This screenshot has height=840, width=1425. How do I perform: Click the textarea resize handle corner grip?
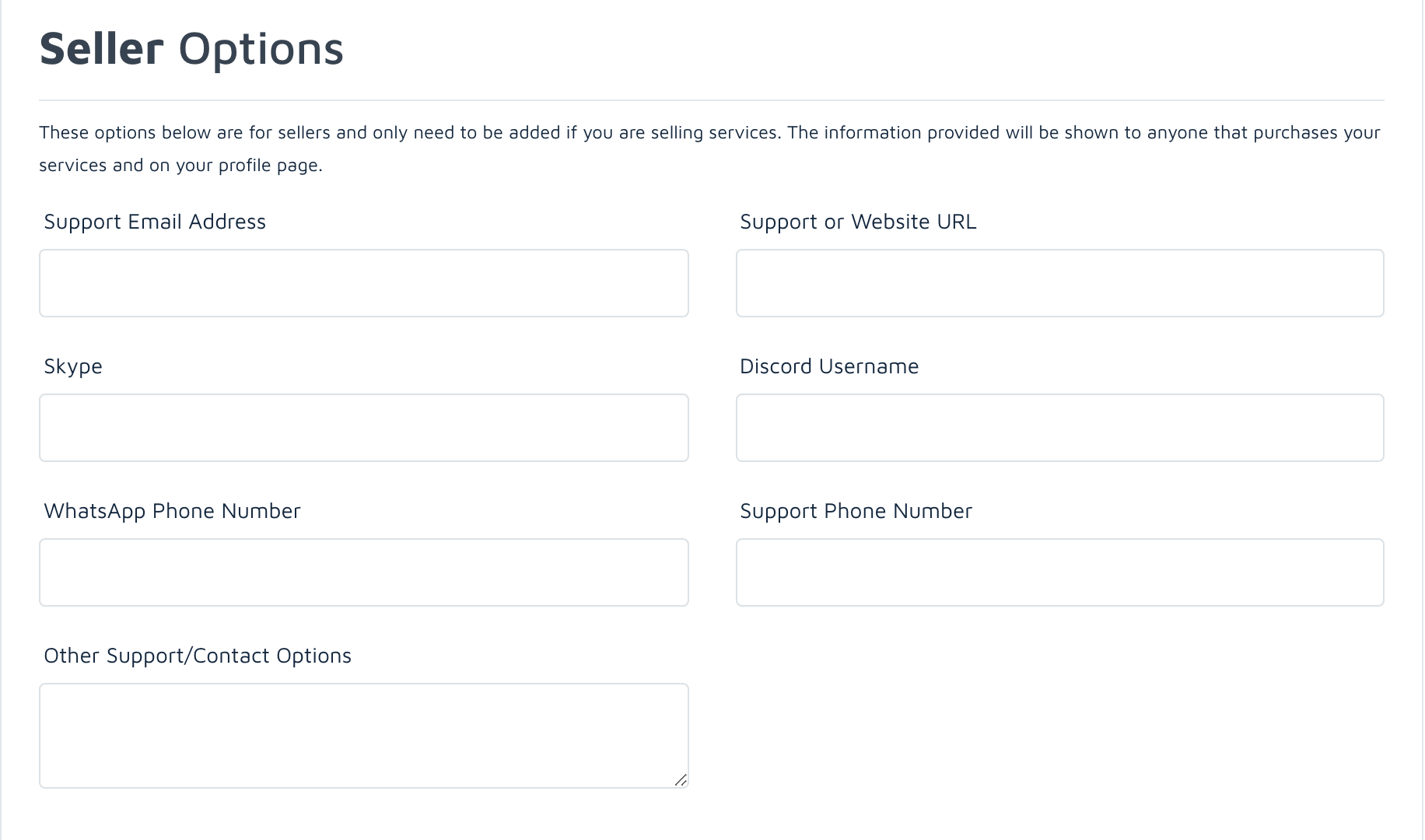[x=681, y=780]
